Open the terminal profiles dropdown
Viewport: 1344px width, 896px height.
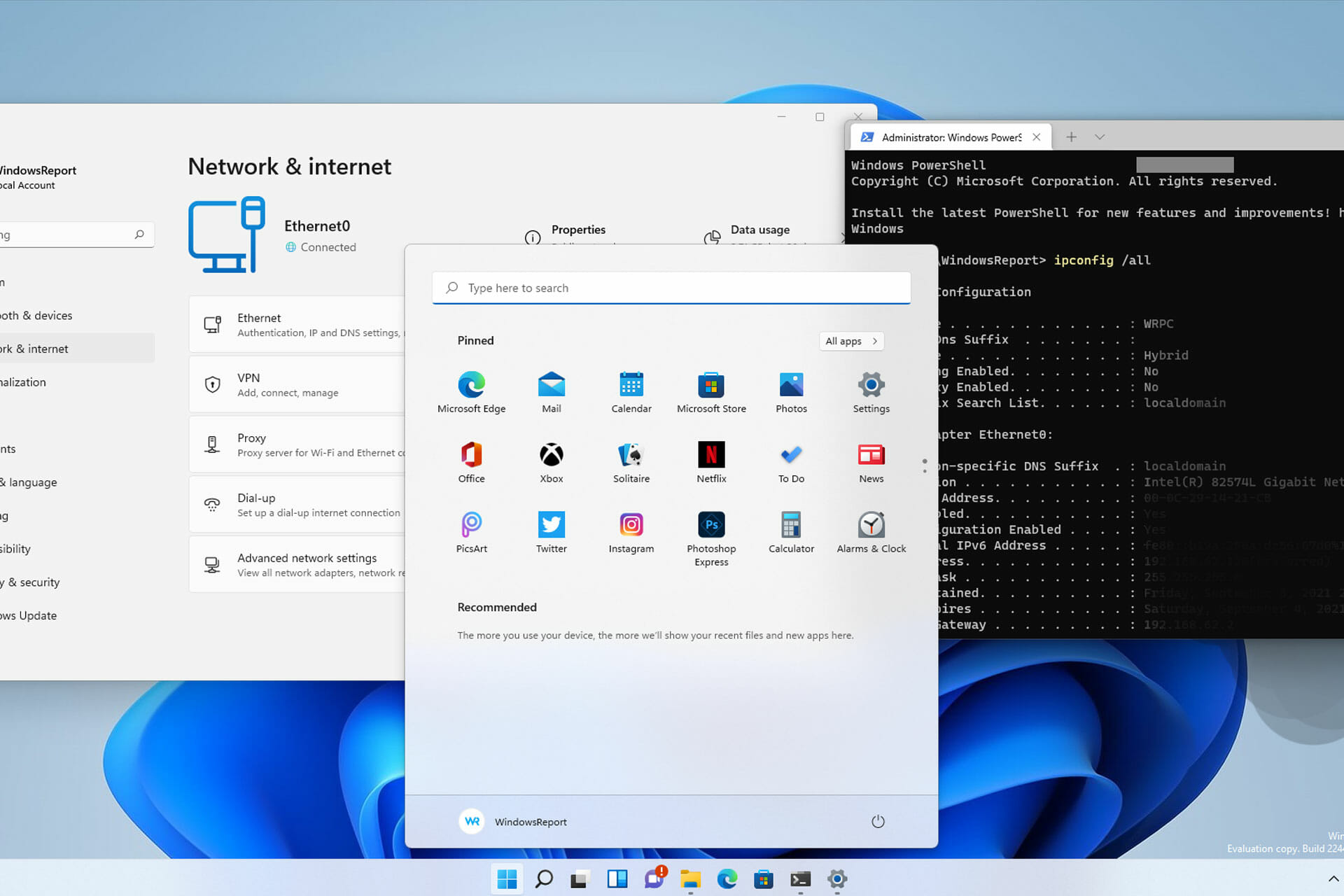click(1100, 137)
